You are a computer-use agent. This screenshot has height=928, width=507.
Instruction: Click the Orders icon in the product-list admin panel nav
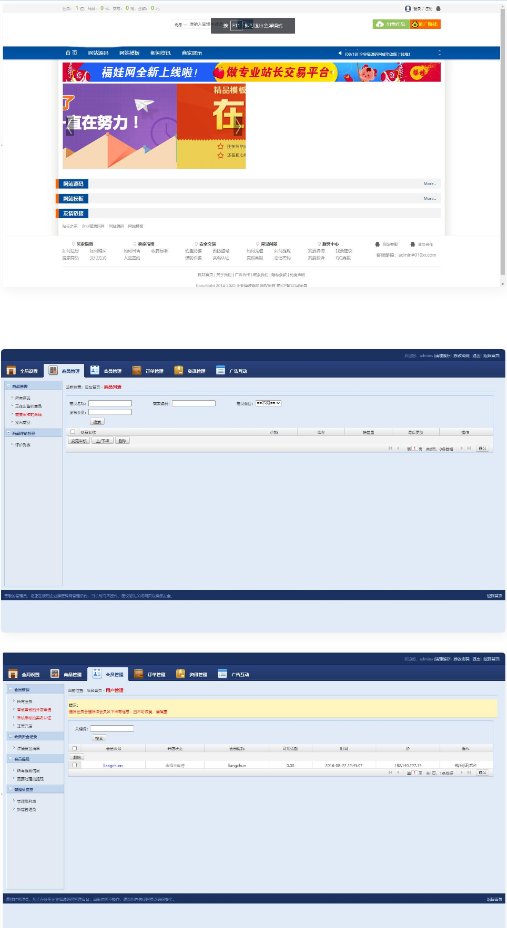pyautogui.click(x=137, y=370)
